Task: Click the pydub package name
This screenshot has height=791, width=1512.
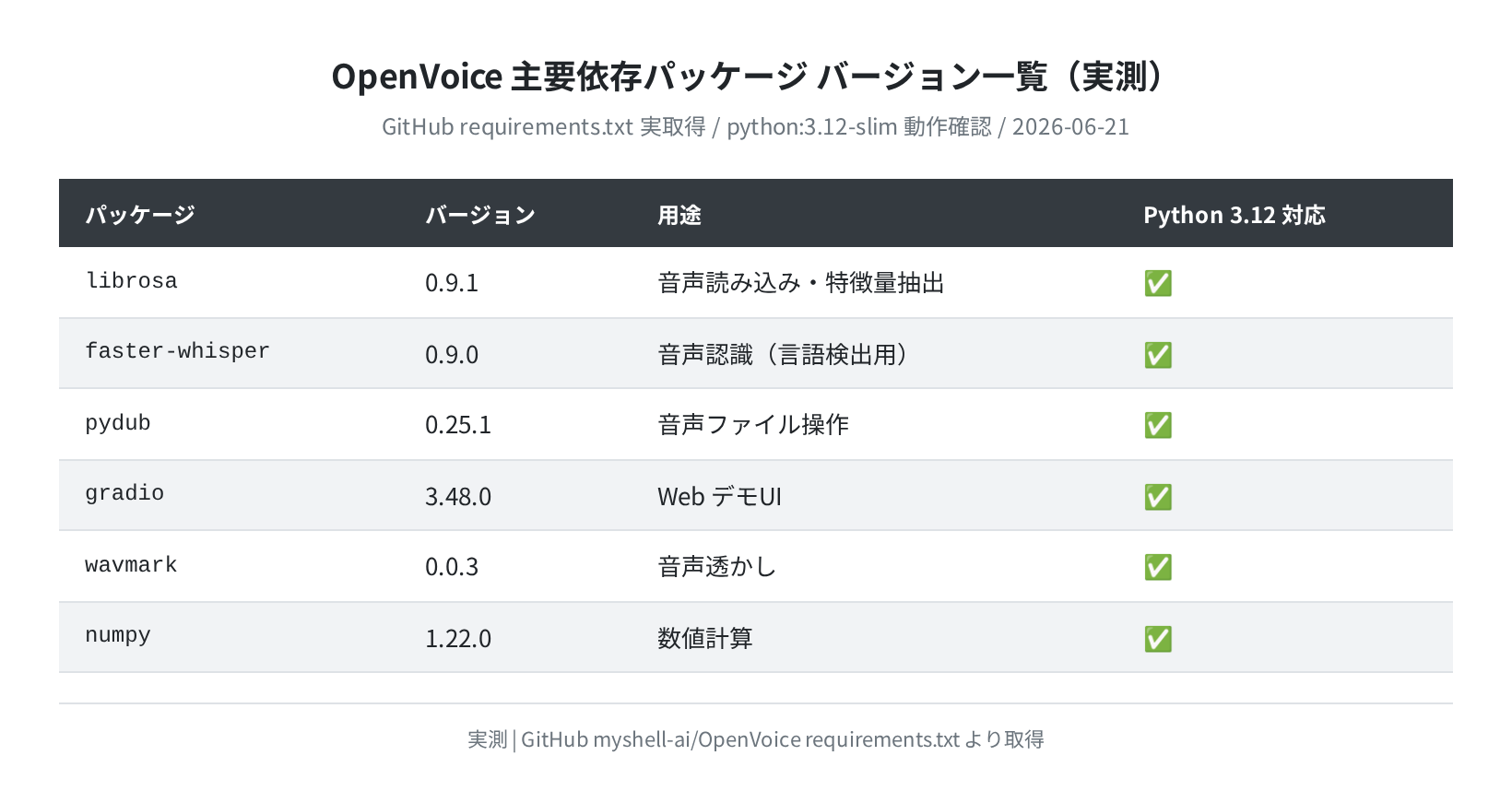Action: pos(118,423)
